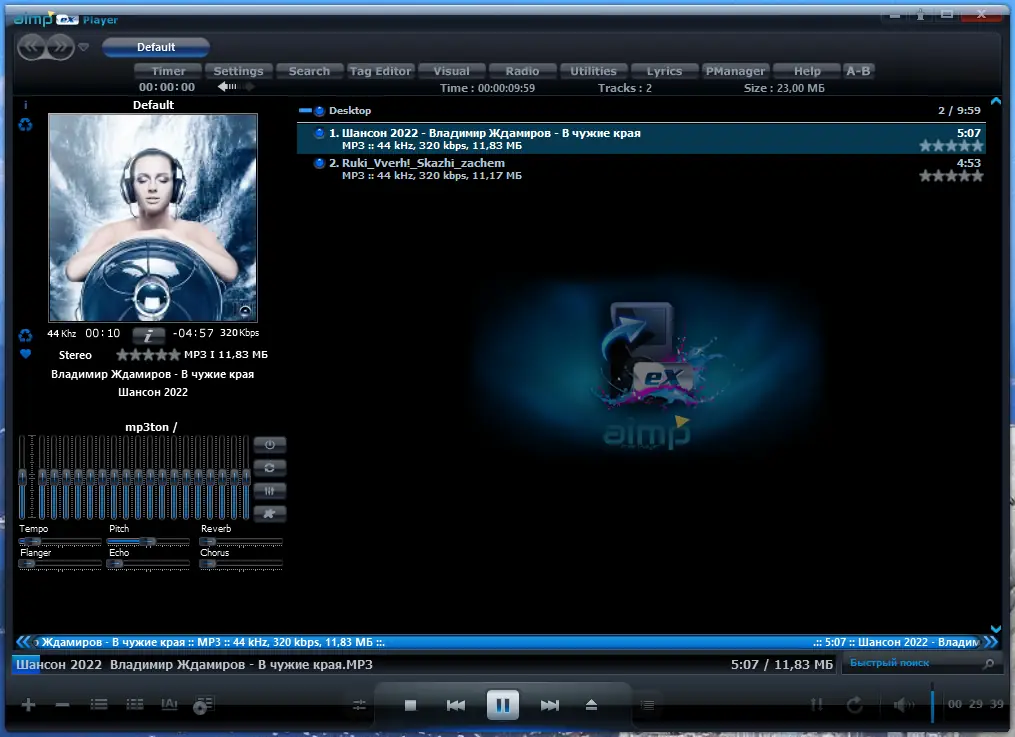Click the magnifier icon in quick search

[x=988, y=664]
